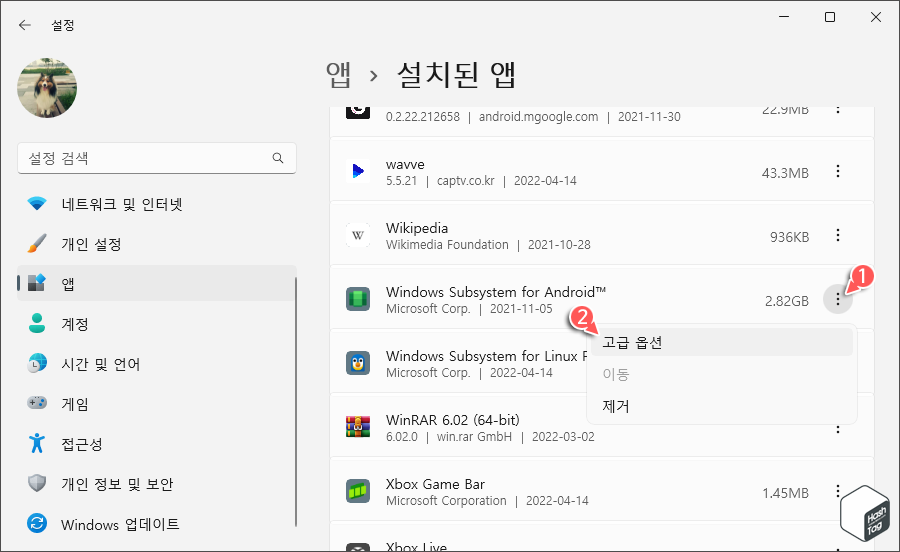Click the Windows update sync icon
The width and height of the screenshot is (900, 552).
point(37,523)
